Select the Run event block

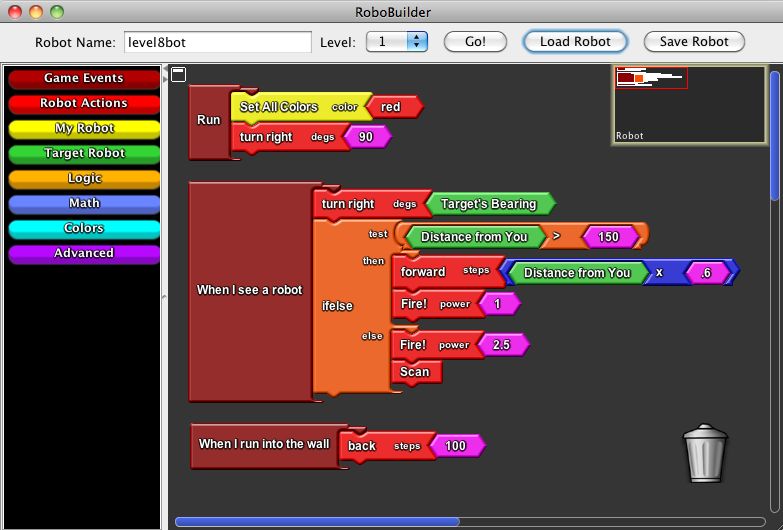coord(208,120)
